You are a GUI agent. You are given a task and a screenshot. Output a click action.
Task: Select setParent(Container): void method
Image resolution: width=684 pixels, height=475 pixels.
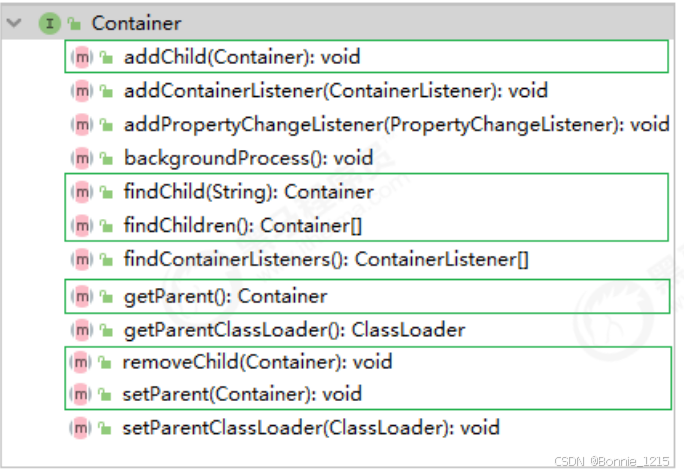(242, 394)
